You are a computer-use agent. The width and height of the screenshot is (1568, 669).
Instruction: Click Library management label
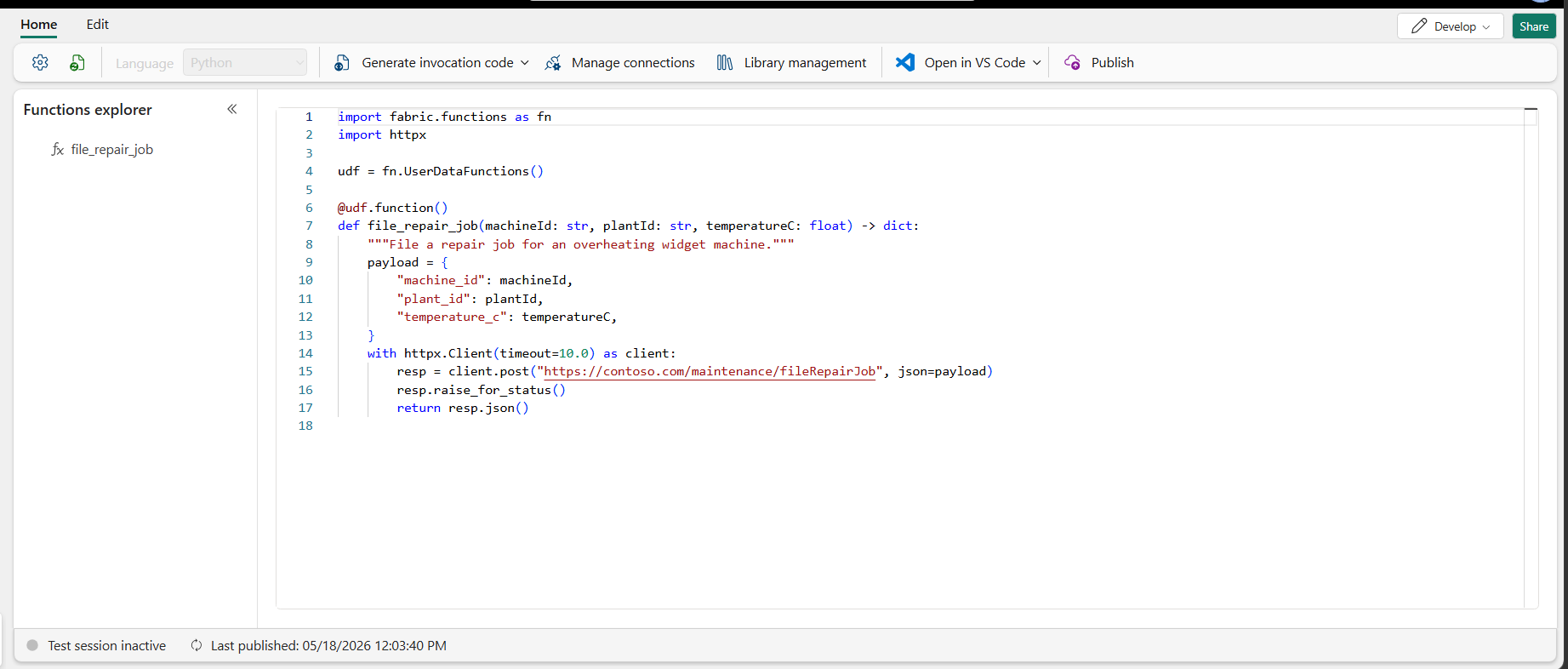click(x=805, y=62)
